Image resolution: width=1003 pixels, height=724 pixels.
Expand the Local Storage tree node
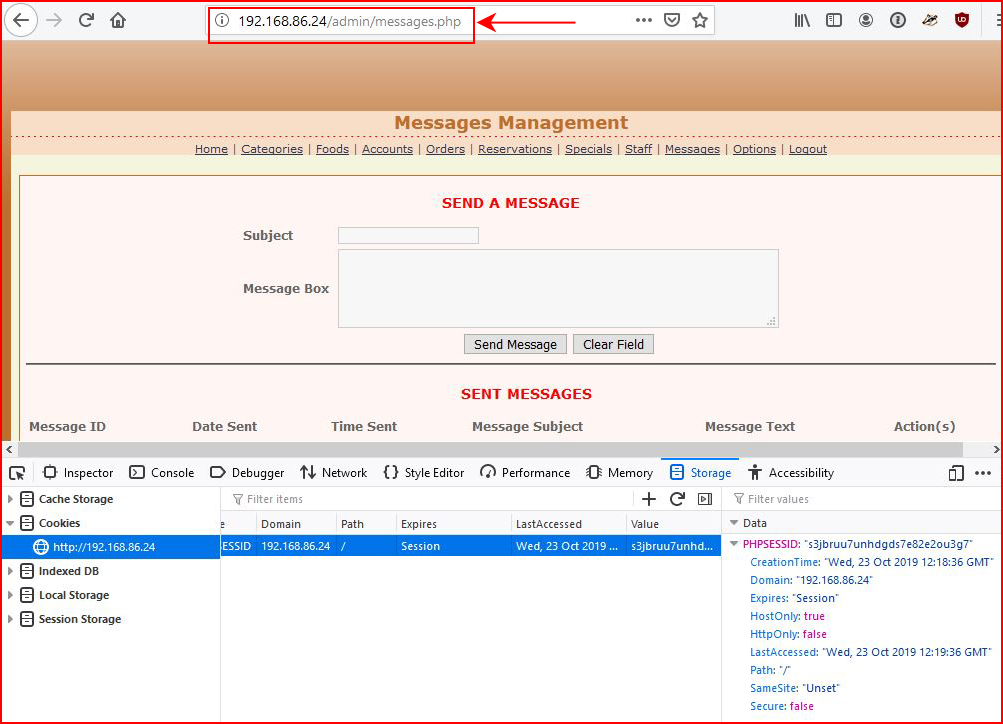[10, 595]
